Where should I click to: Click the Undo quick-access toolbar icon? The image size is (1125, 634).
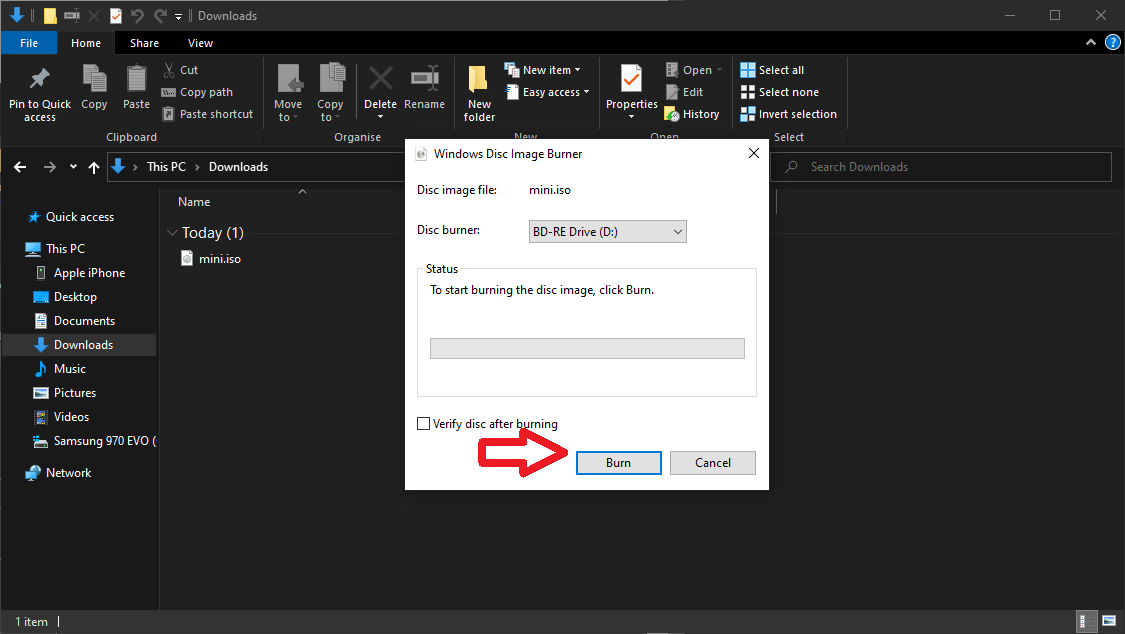point(137,15)
